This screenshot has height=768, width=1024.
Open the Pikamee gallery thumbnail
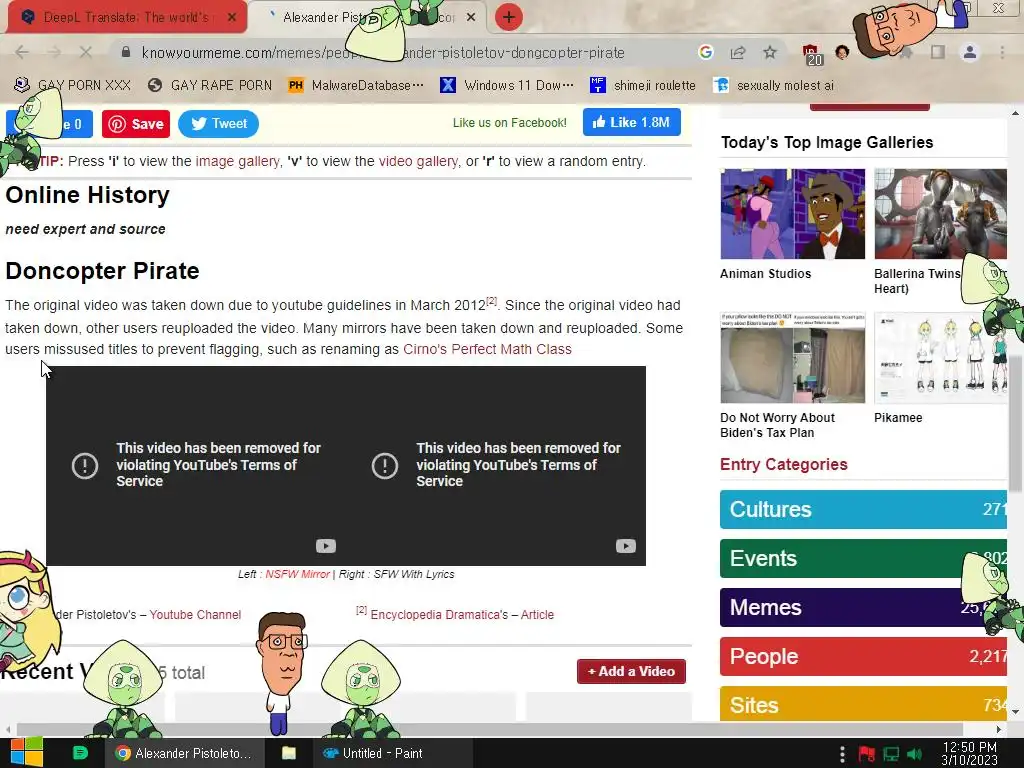click(x=940, y=358)
